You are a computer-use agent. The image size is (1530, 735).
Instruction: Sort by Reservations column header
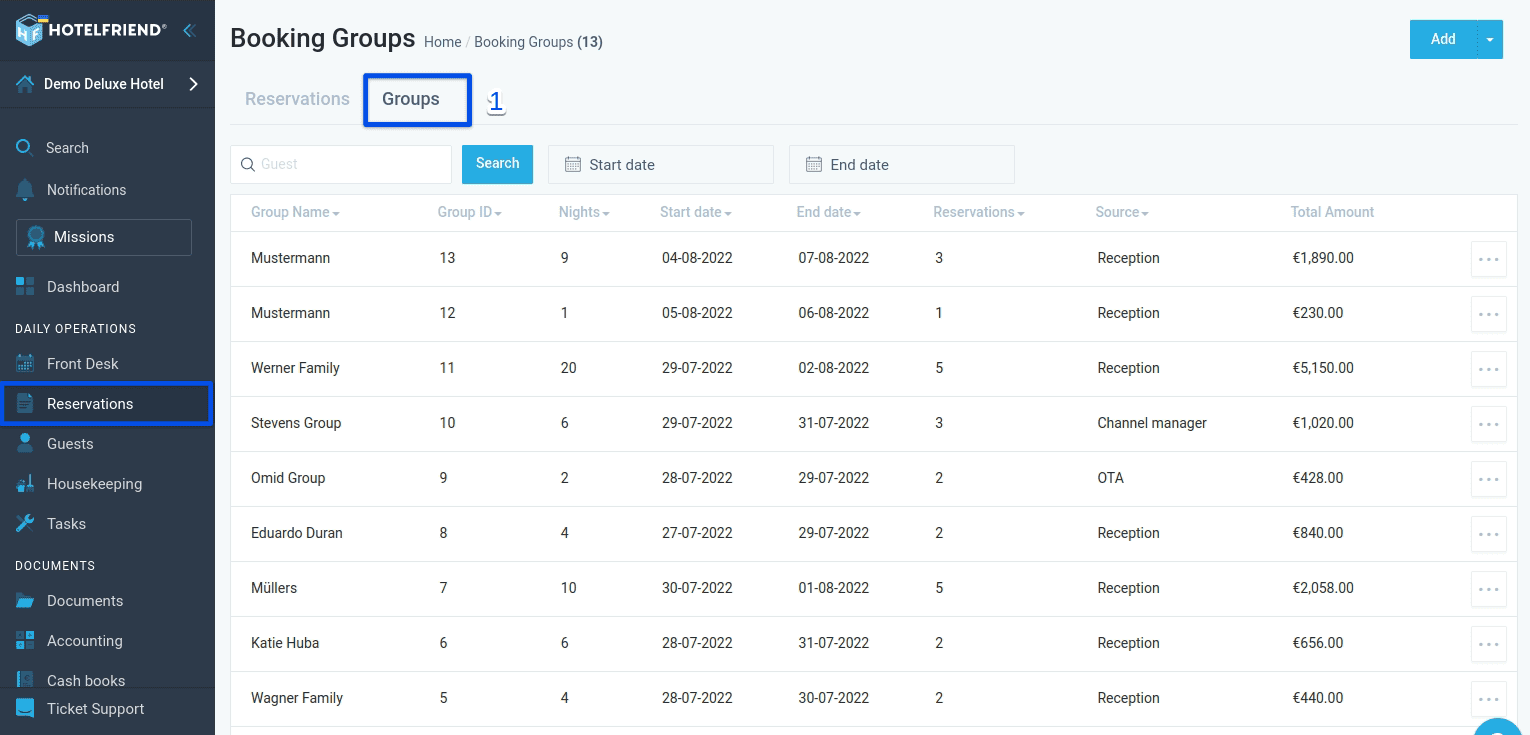pos(979,212)
